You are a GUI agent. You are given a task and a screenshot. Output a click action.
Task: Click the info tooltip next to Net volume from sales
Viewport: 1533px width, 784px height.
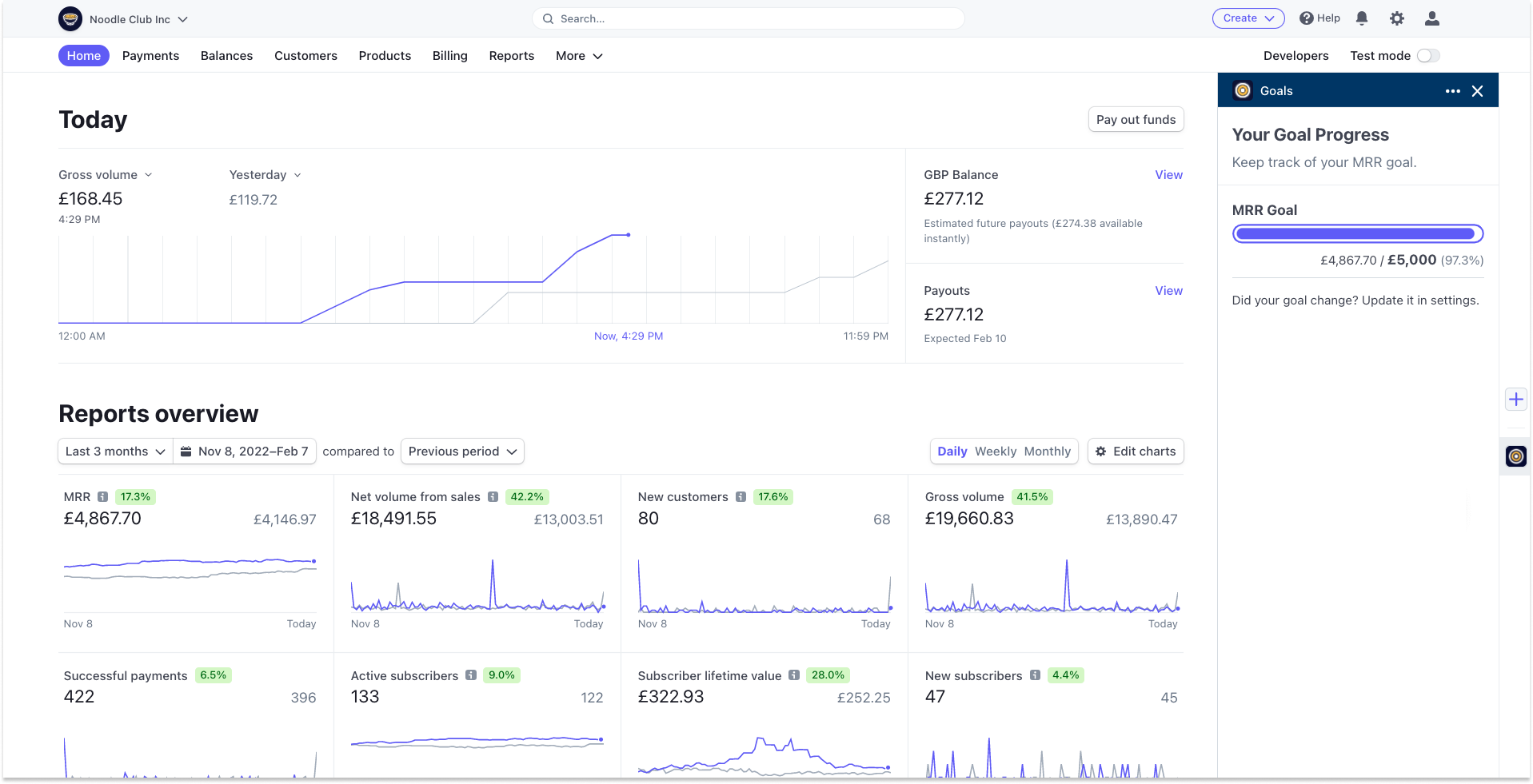493,496
